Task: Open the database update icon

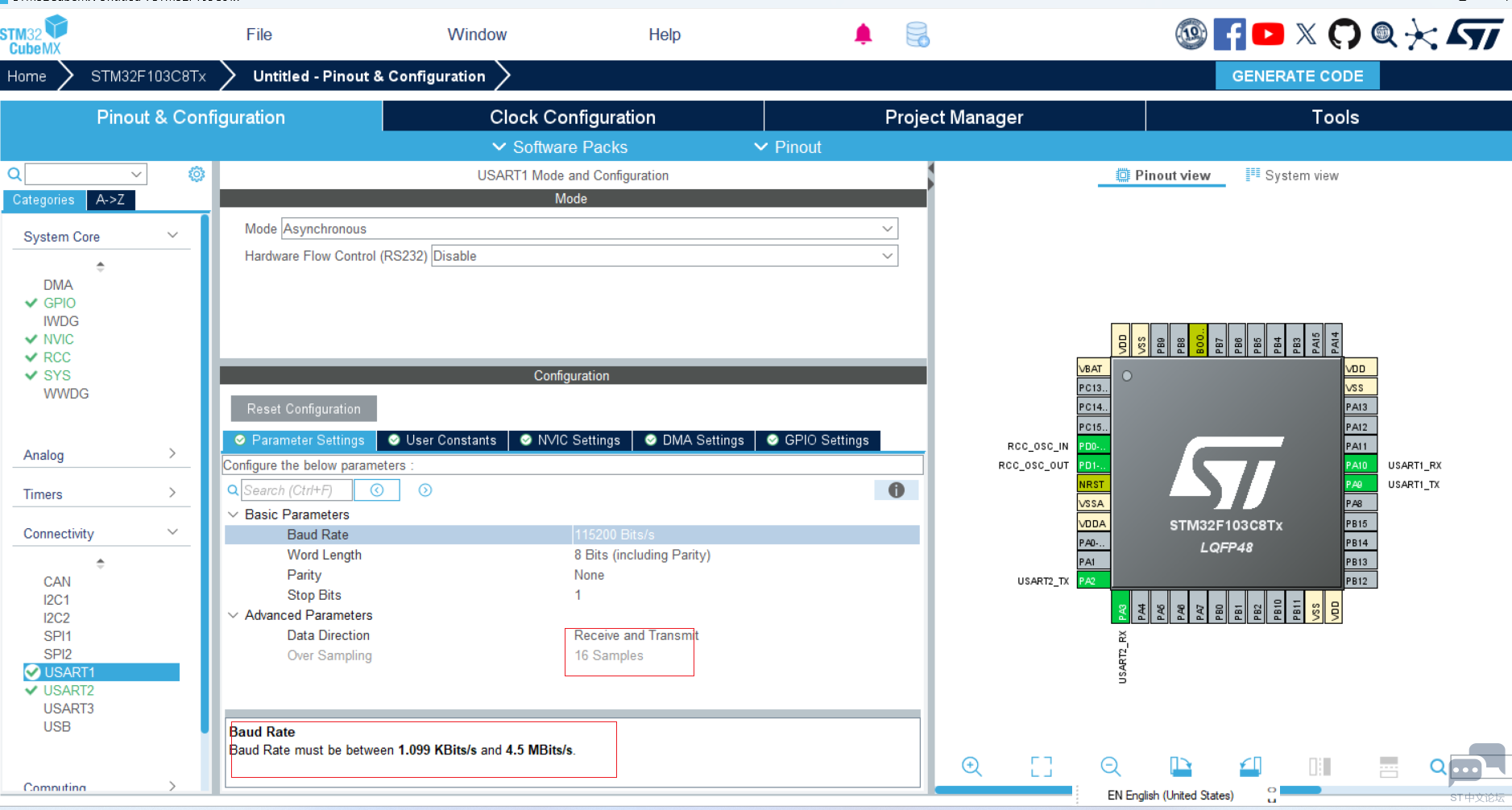Action: pyautogui.click(x=918, y=35)
